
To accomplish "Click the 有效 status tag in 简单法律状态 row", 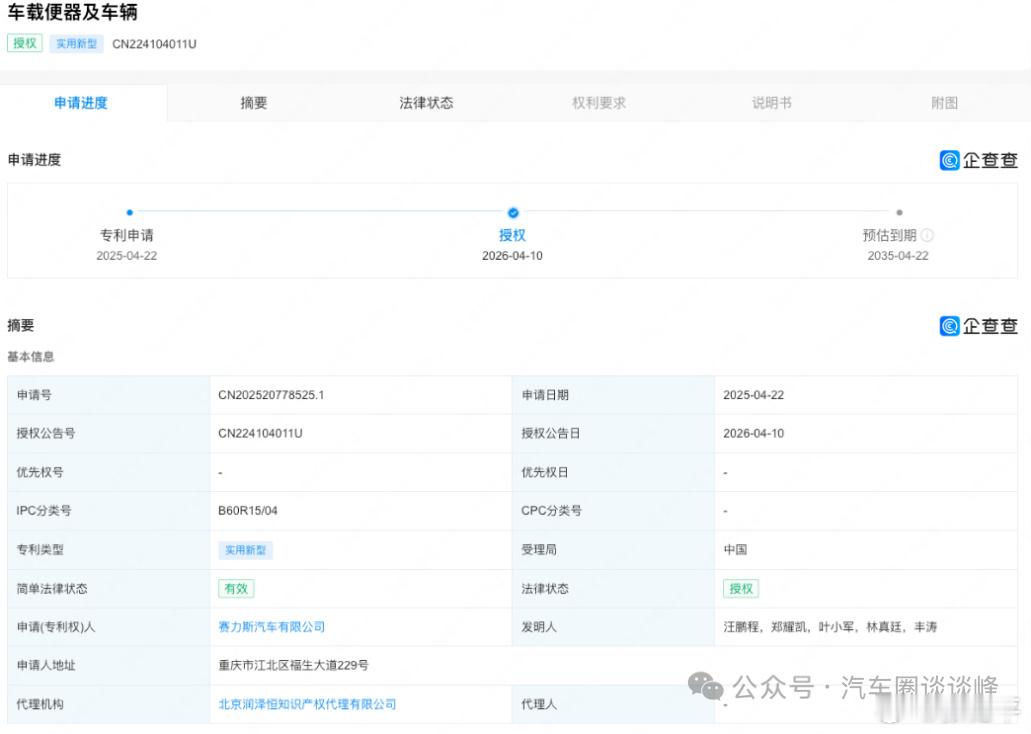I will [236, 589].
